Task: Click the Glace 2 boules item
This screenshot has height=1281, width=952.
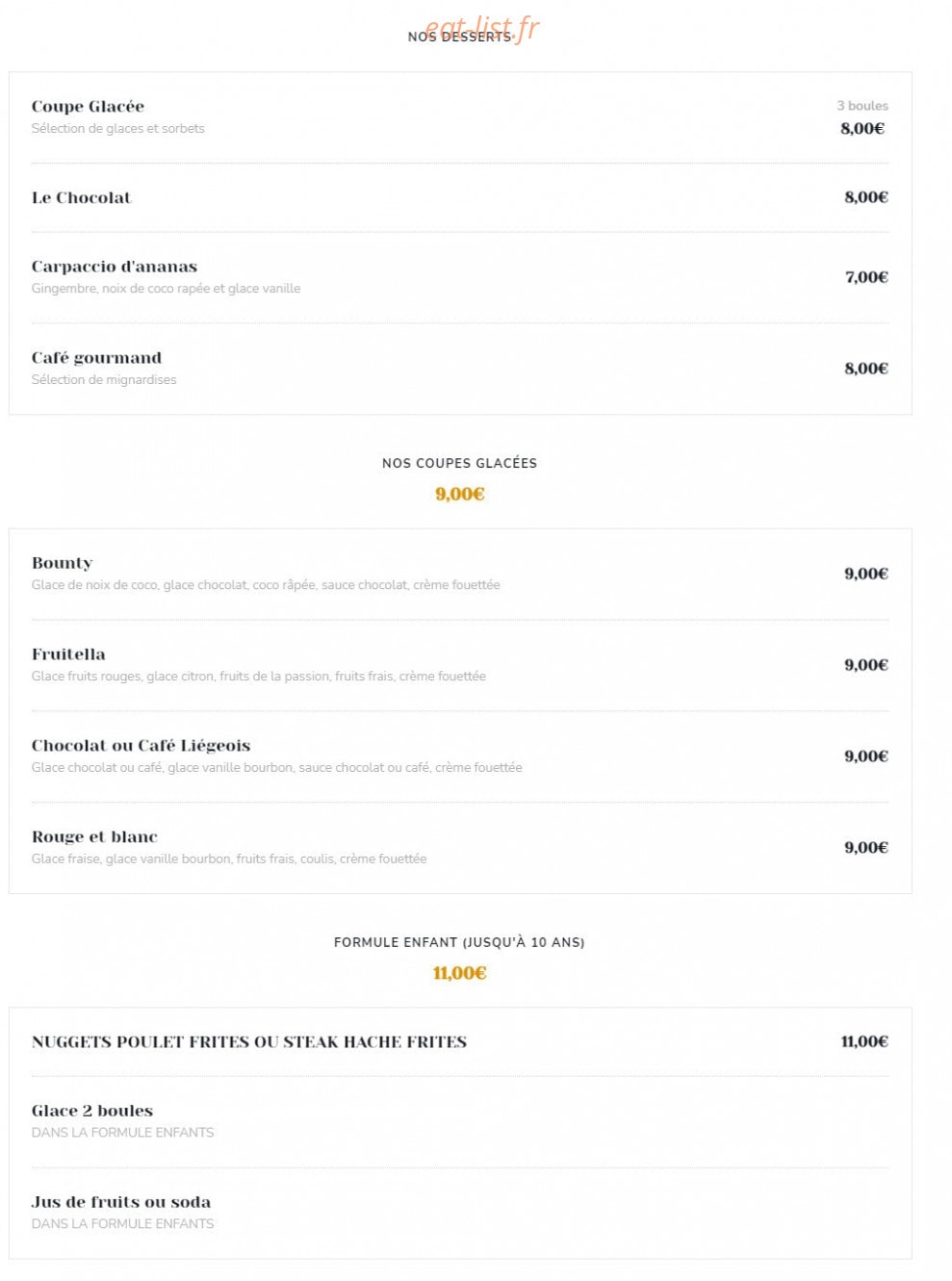Action: point(92,1111)
